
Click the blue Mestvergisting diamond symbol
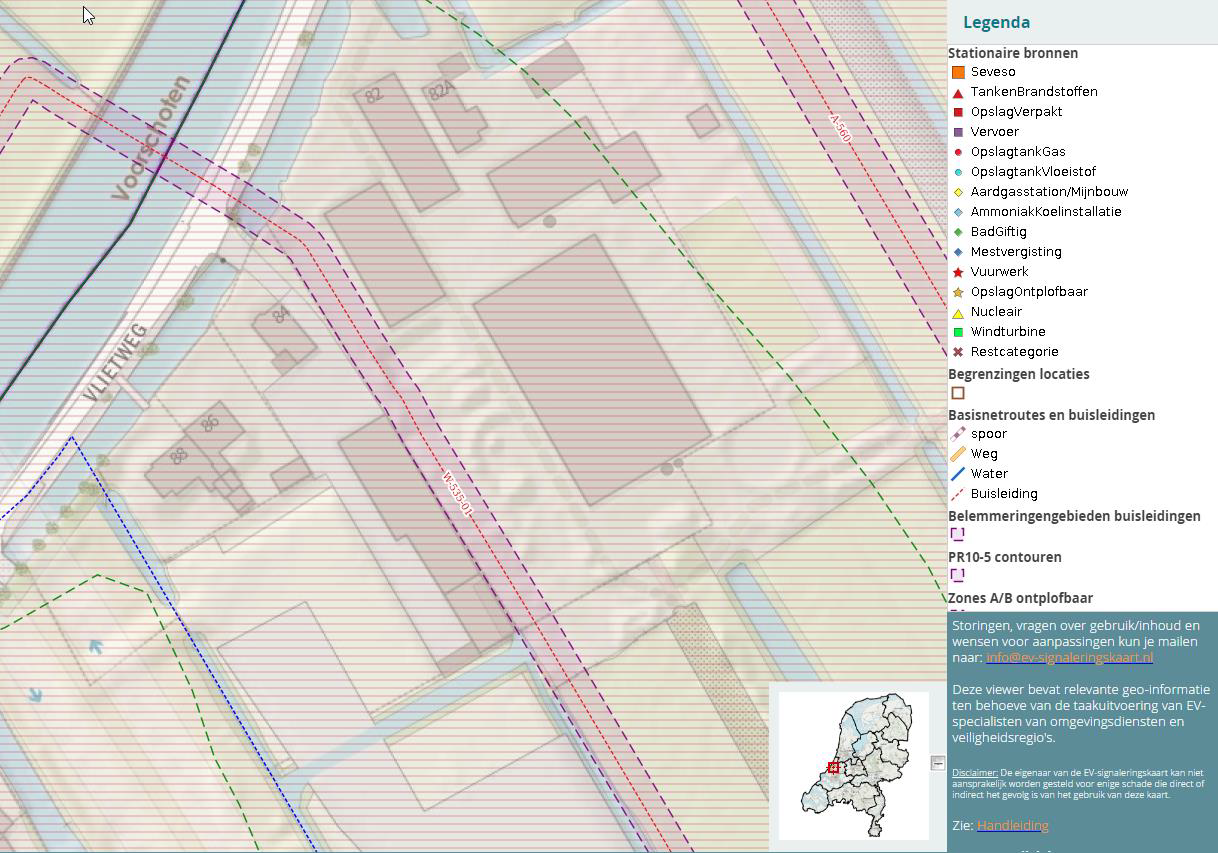click(x=958, y=252)
